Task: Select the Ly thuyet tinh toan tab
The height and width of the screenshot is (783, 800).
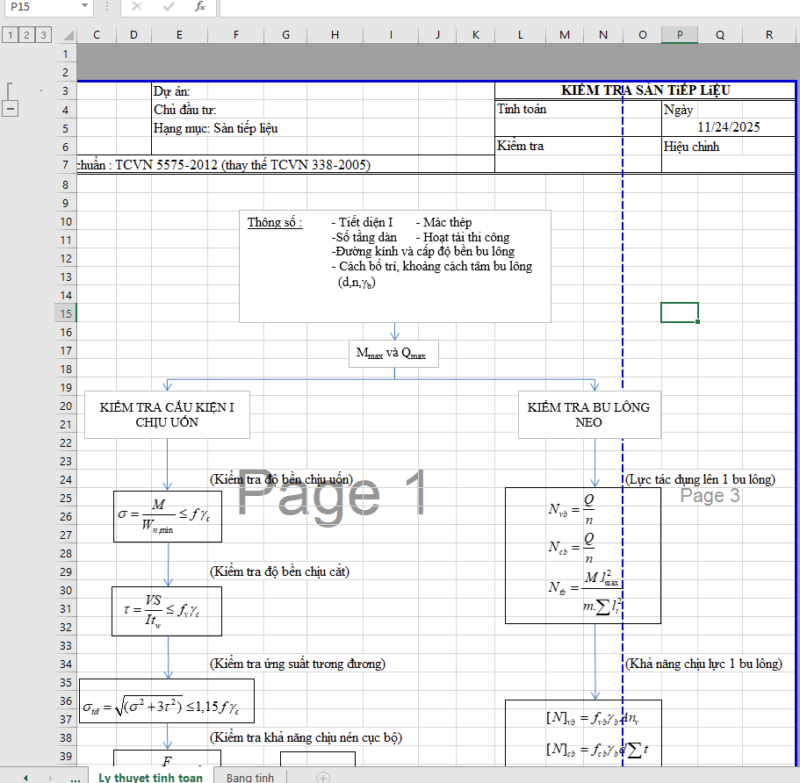Action: pos(150,776)
